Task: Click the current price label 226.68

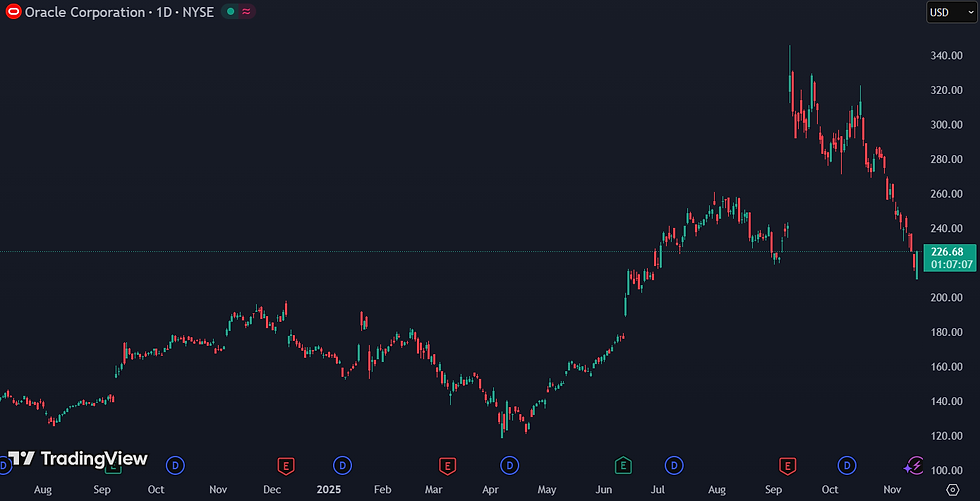Action: click(x=947, y=252)
